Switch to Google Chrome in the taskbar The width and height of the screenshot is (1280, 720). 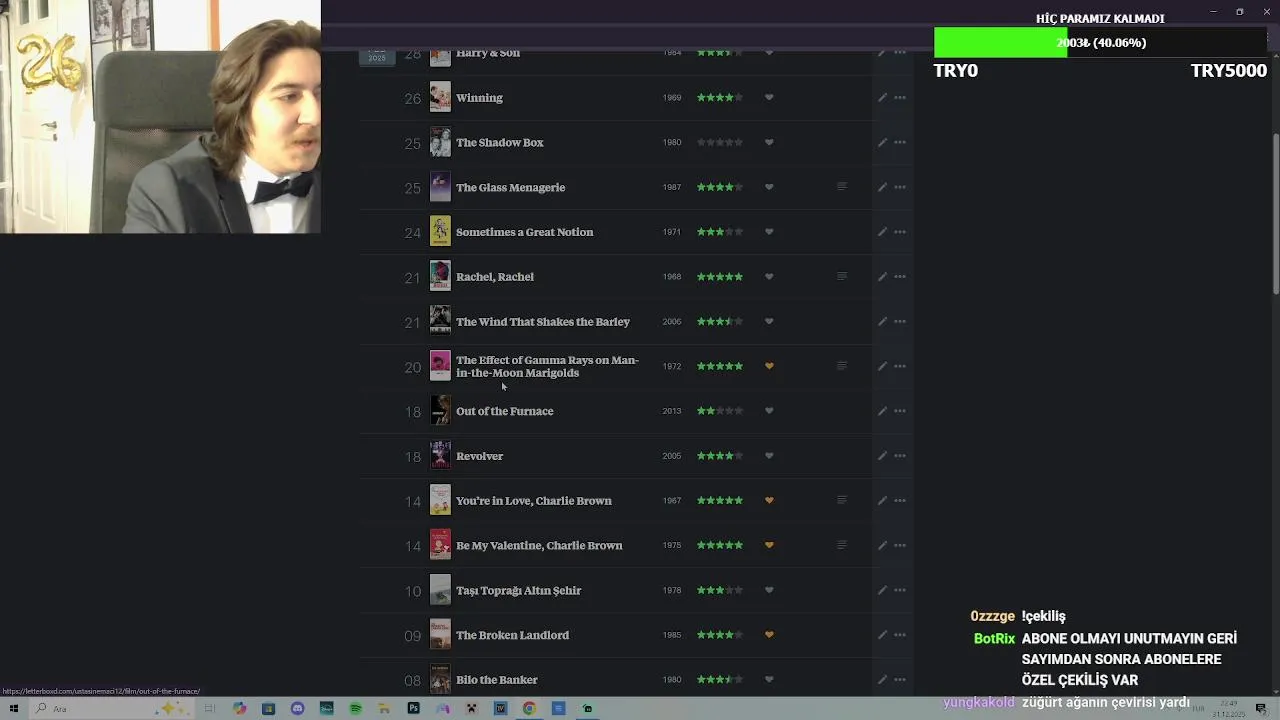click(529, 708)
